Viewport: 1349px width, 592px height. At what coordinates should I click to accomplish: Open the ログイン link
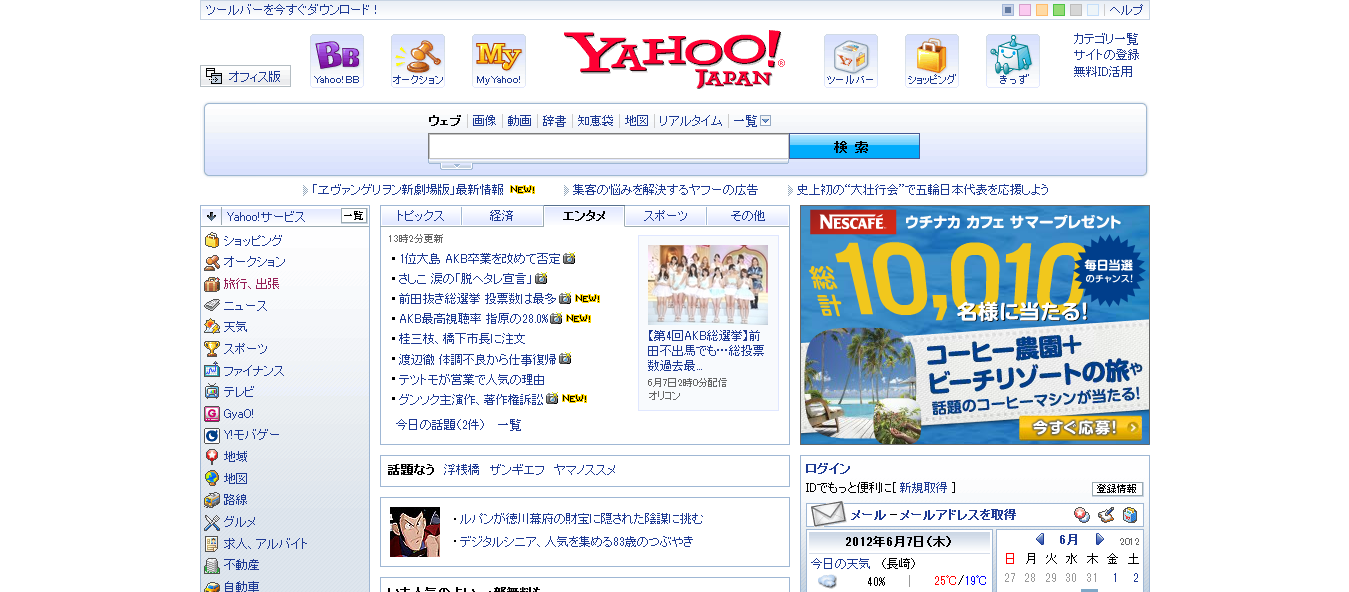(x=828, y=468)
